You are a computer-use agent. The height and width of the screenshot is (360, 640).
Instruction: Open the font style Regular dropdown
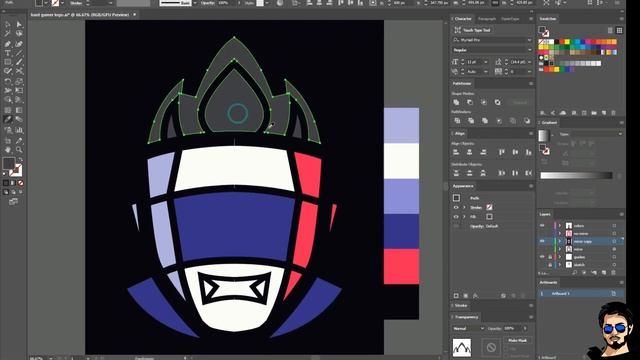[529, 50]
